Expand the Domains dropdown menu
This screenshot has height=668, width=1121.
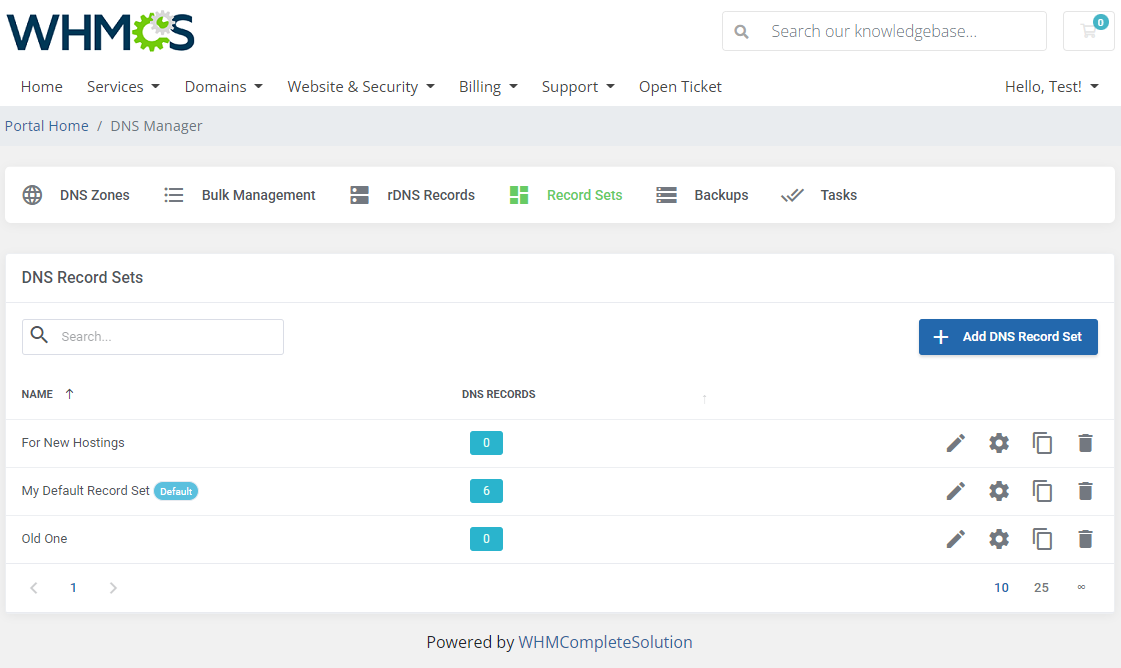click(x=224, y=87)
